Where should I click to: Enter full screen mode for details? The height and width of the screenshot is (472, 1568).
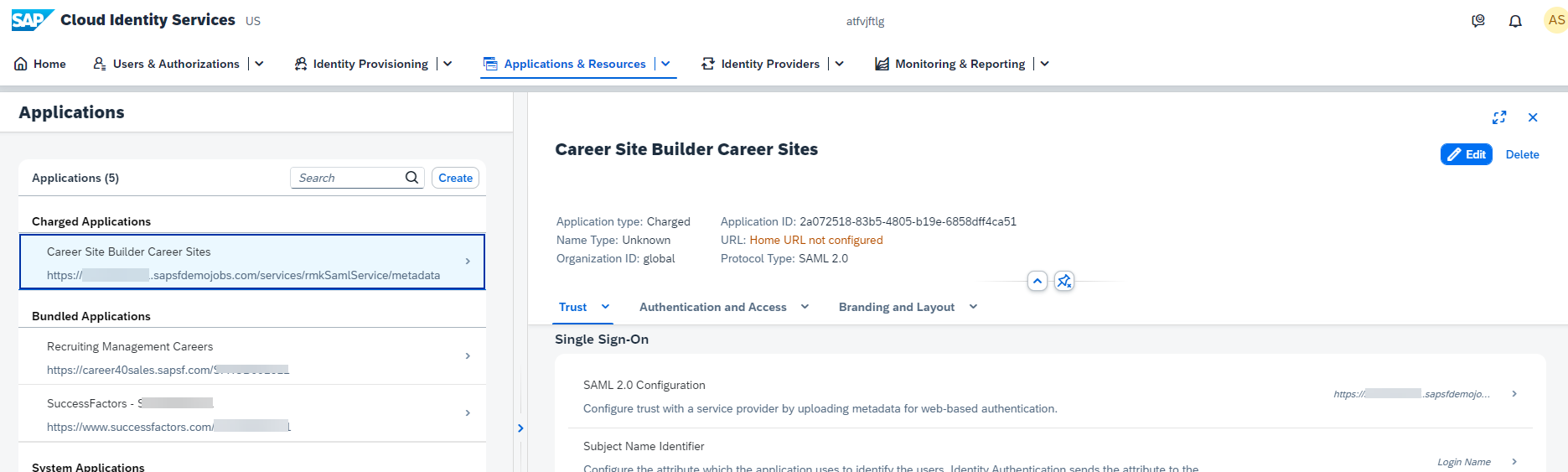click(1499, 117)
